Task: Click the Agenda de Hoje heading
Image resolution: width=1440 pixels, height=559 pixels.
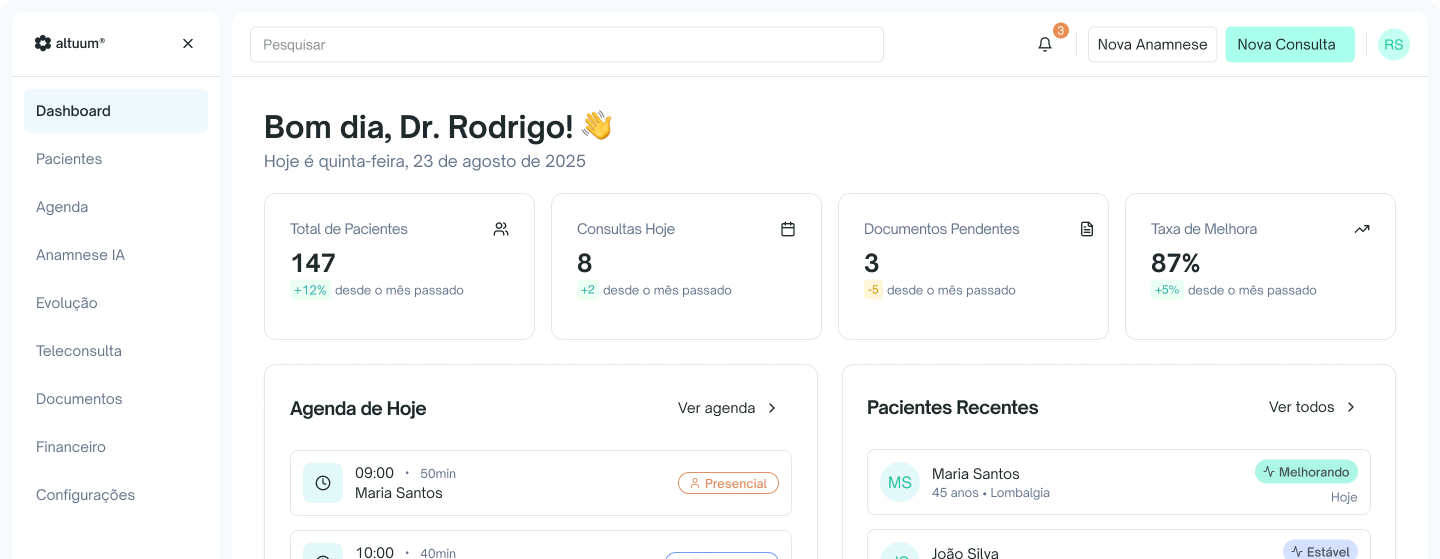Action: pyautogui.click(x=358, y=408)
